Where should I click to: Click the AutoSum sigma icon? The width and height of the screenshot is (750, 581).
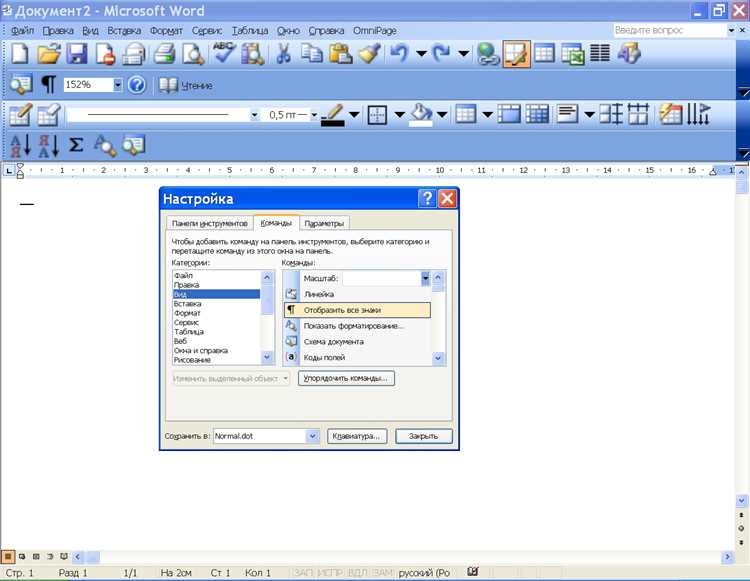[x=76, y=145]
